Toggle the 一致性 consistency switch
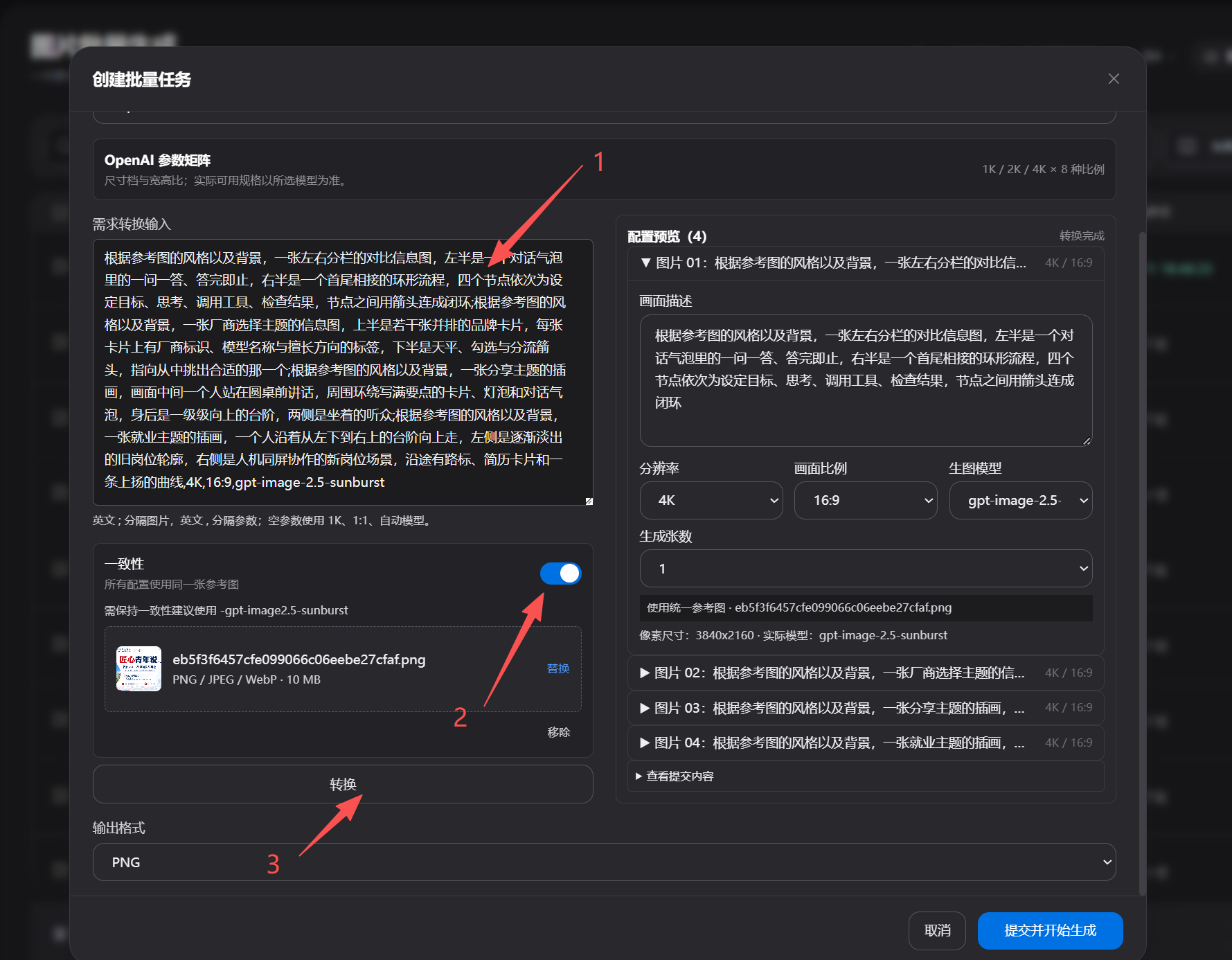 560,574
